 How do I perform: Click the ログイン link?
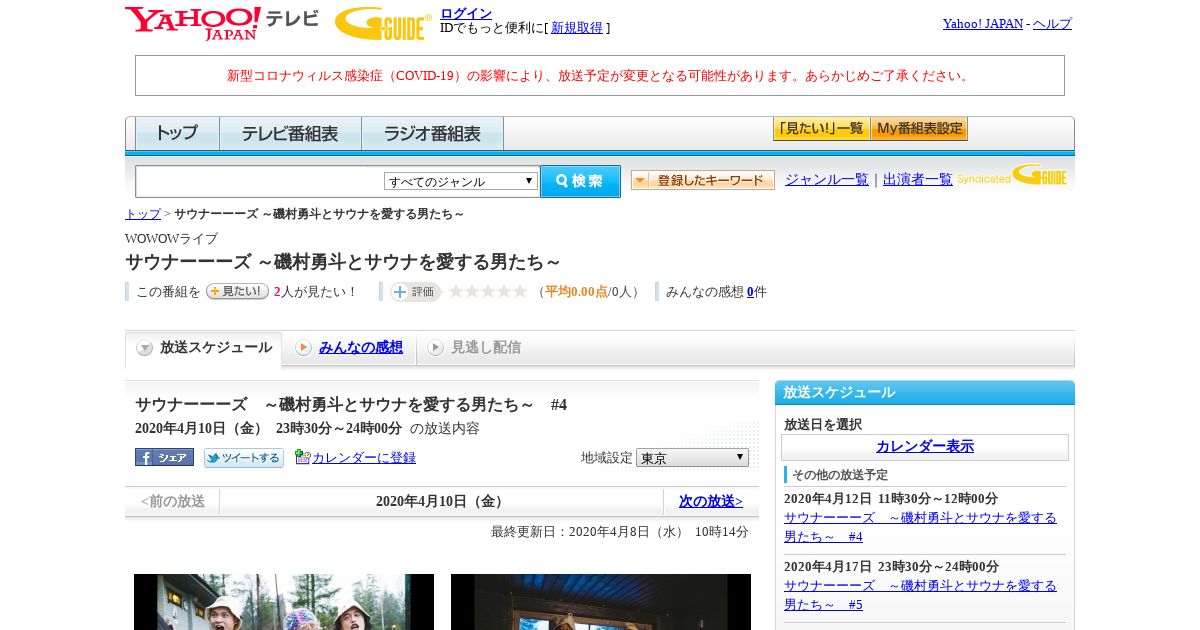(466, 13)
